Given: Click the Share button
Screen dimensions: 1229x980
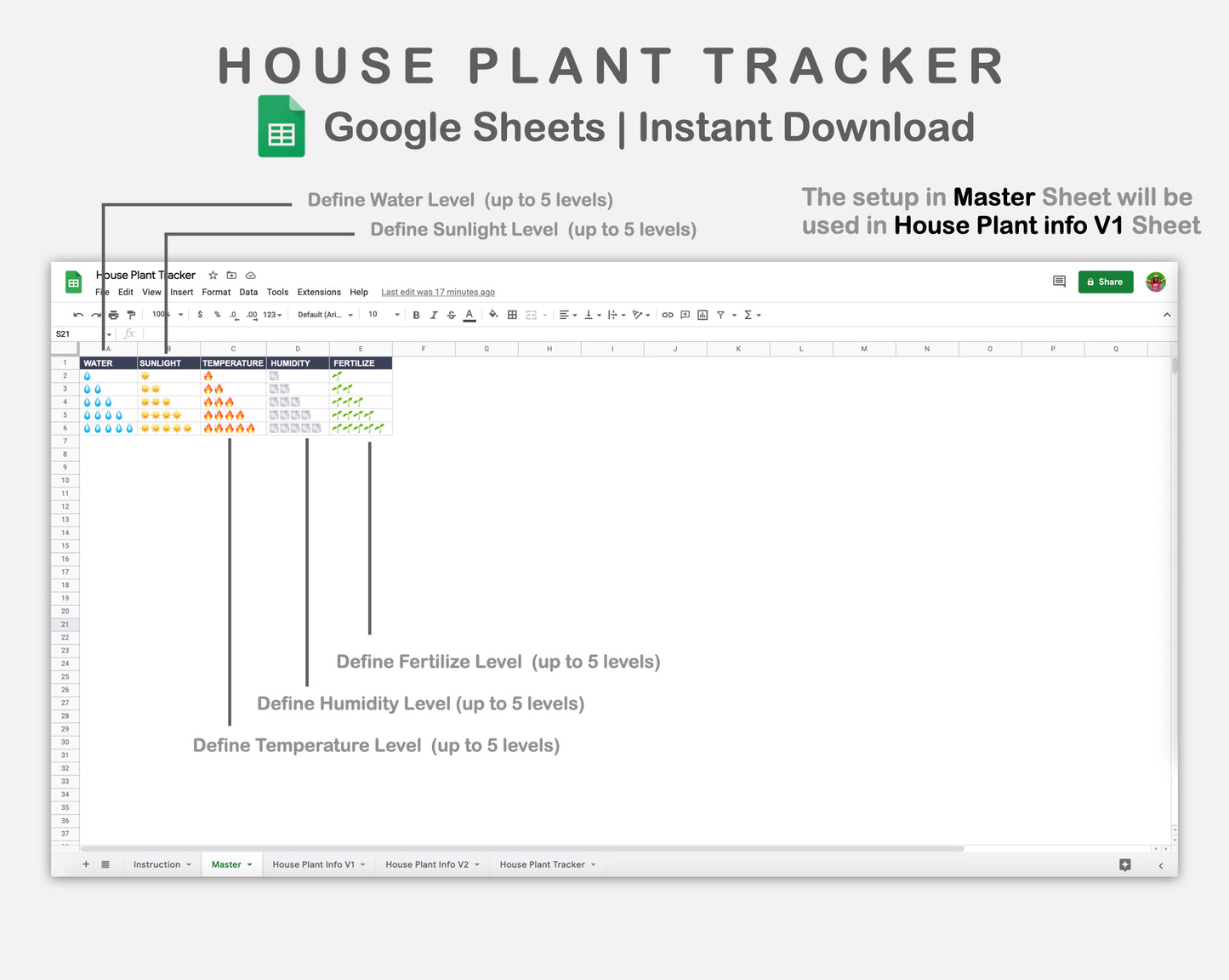Looking at the screenshot, I should [x=1106, y=282].
